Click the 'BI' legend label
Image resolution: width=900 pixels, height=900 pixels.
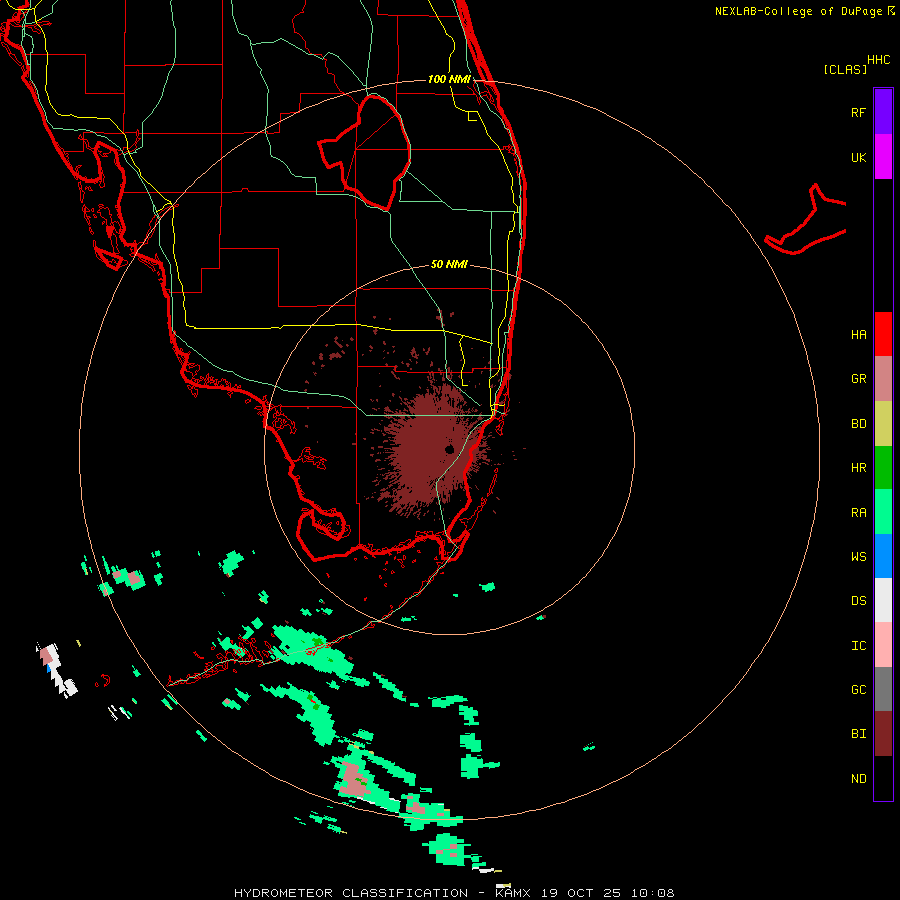coord(858,734)
